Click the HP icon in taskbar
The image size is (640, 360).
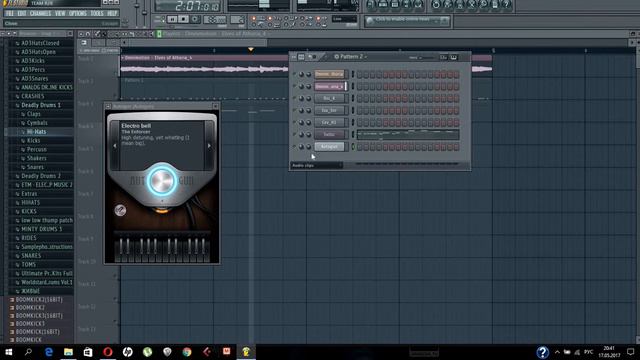tap(127, 352)
